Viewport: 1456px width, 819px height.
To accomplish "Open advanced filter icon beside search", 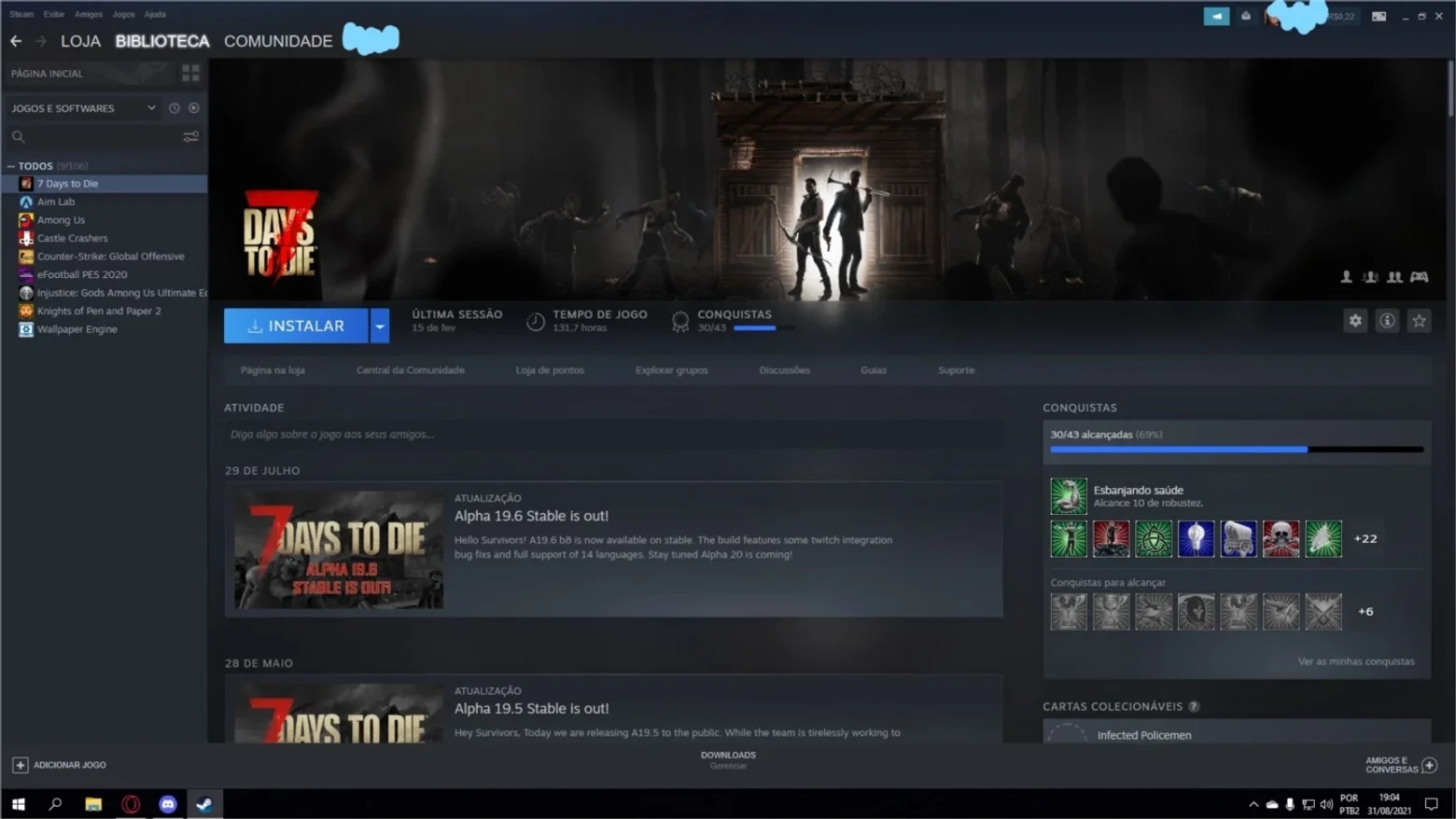I will [190, 136].
